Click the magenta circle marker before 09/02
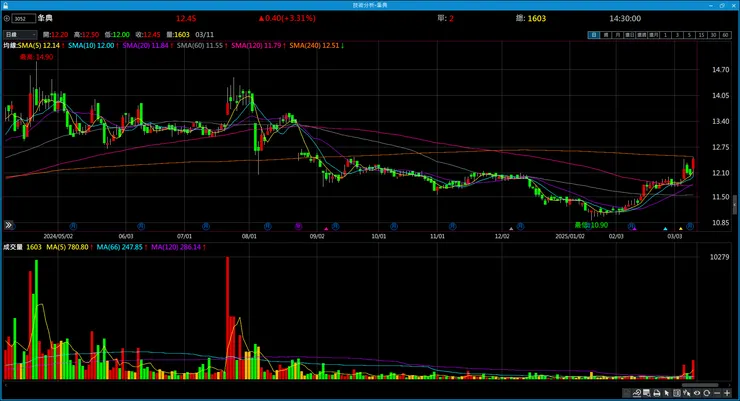This screenshot has height=401, width=740. (x=298, y=226)
